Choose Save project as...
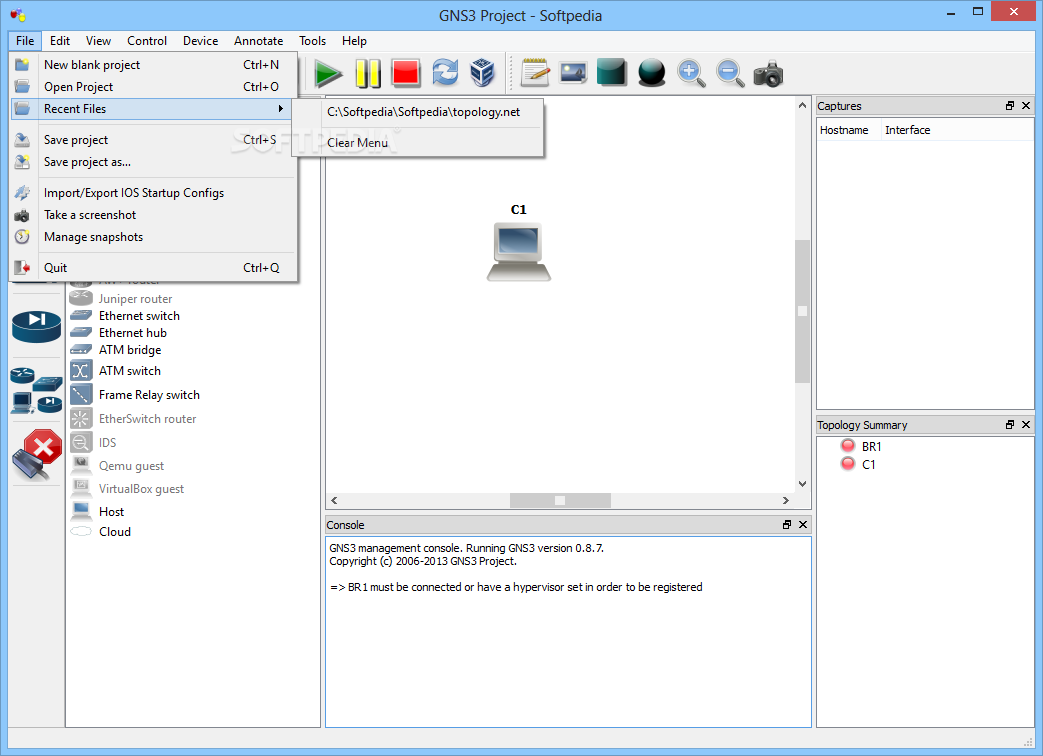This screenshot has width=1043, height=756. pos(153,162)
